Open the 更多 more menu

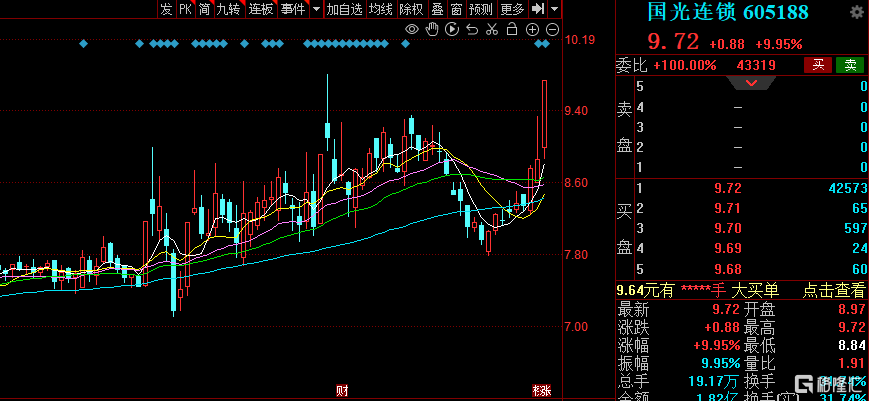[512, 9]
